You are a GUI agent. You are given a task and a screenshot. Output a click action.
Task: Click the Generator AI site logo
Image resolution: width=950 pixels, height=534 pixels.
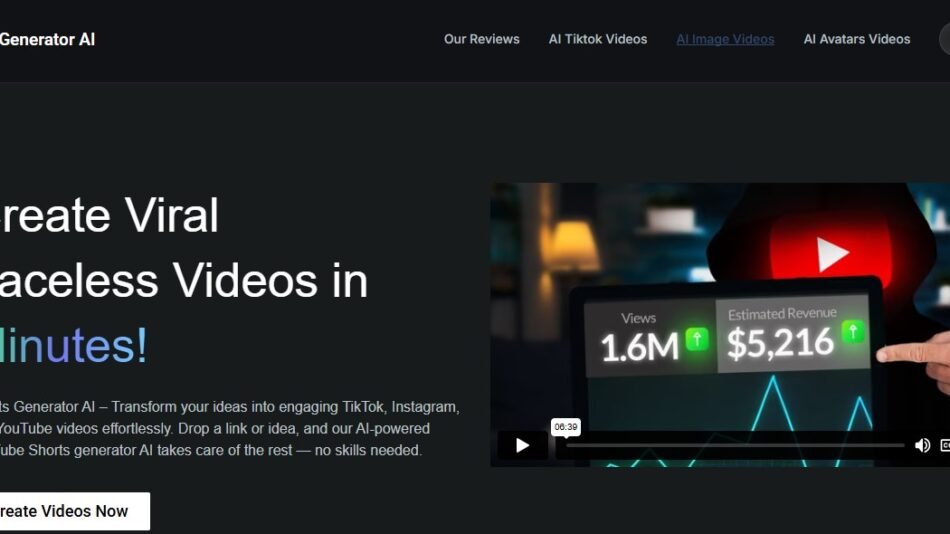click(x=47, y=40)
